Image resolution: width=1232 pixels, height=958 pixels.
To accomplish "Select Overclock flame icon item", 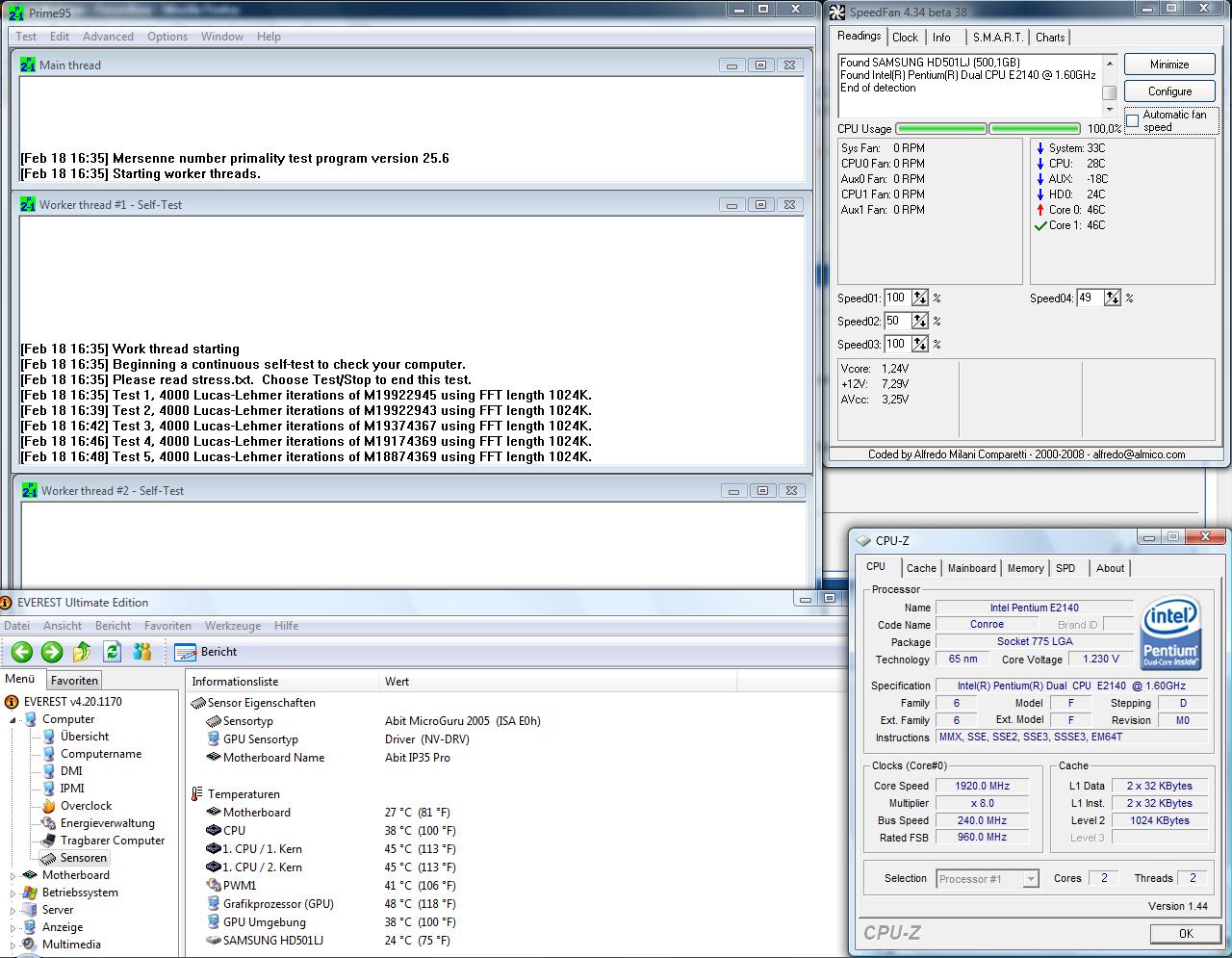I will point(48,806).
